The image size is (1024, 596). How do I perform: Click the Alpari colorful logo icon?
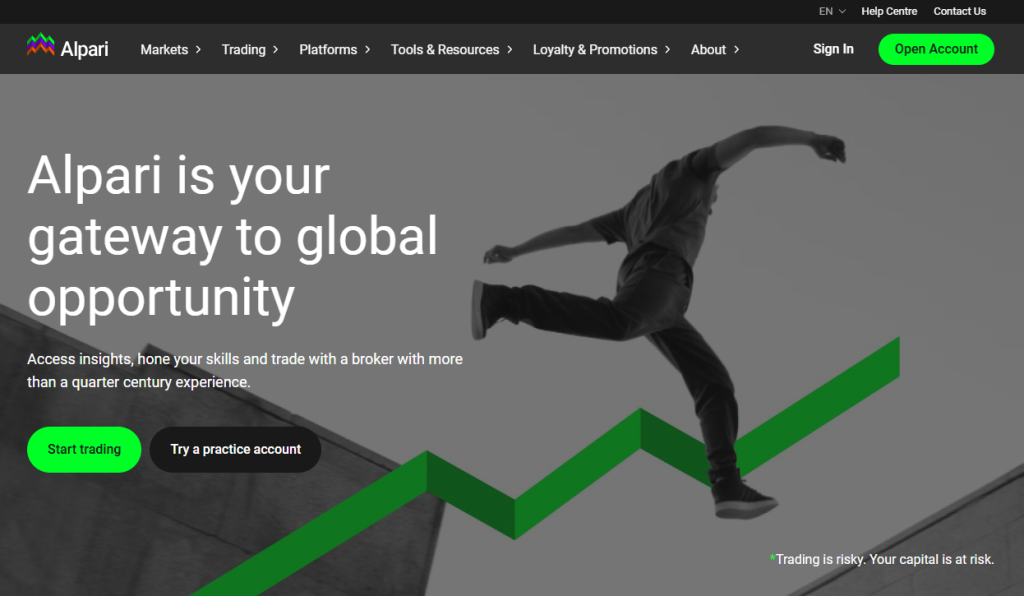40,46
